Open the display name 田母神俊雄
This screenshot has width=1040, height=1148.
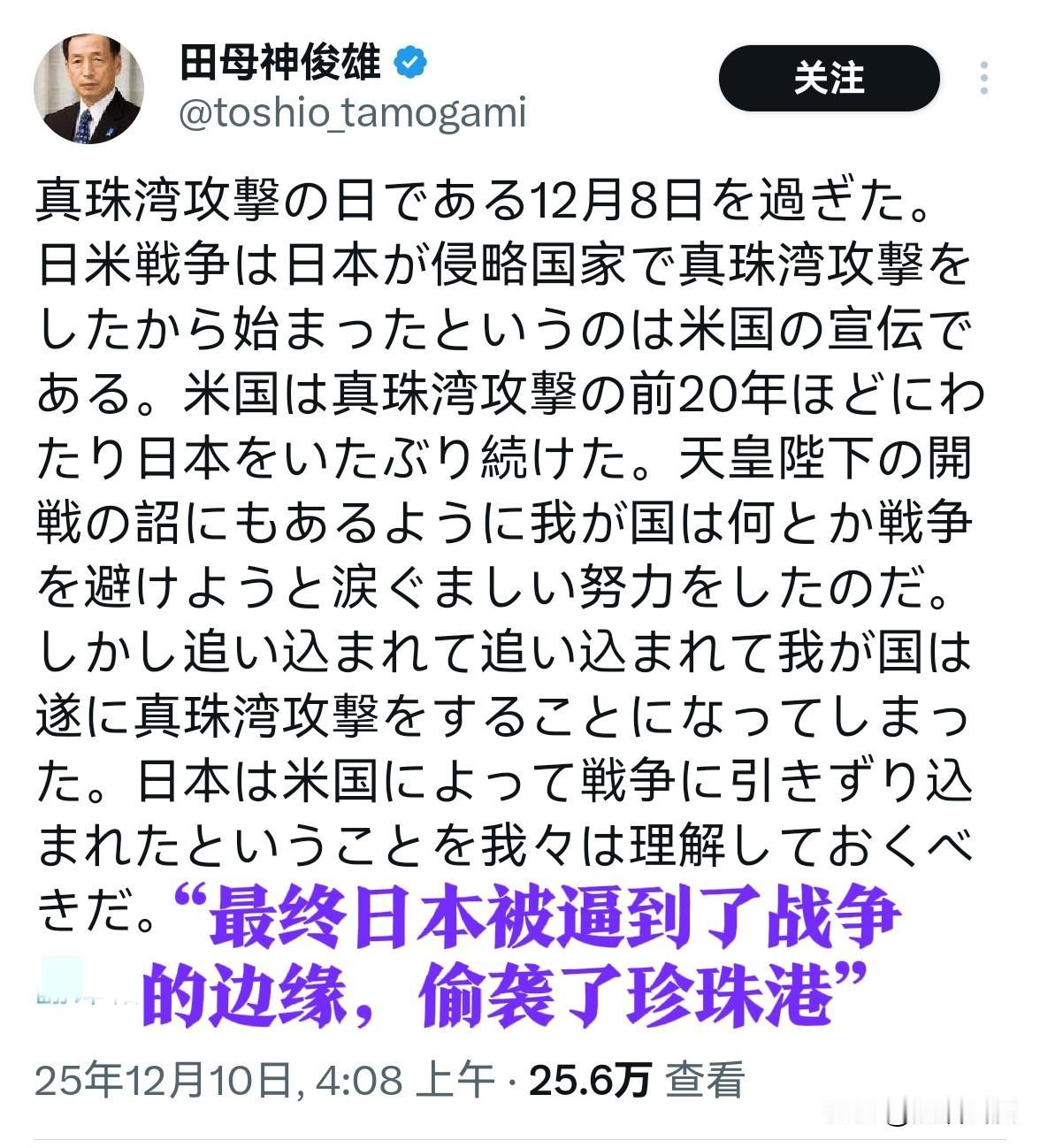coord(279,64)
